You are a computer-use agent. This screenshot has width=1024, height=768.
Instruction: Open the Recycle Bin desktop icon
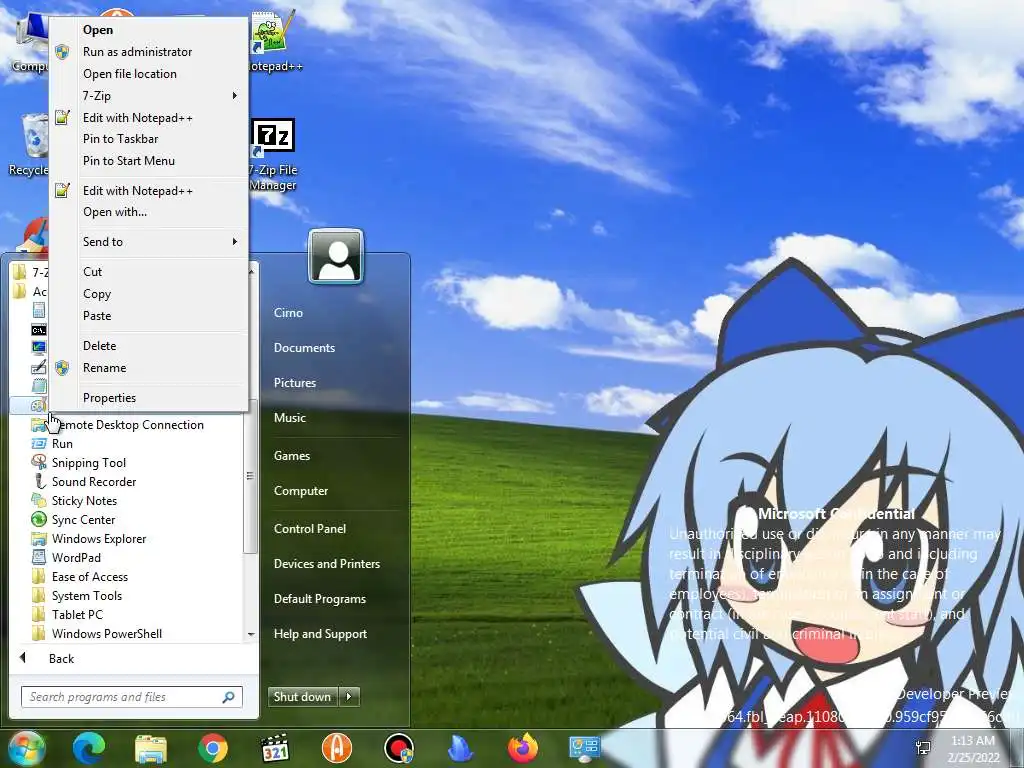point(29,144)
